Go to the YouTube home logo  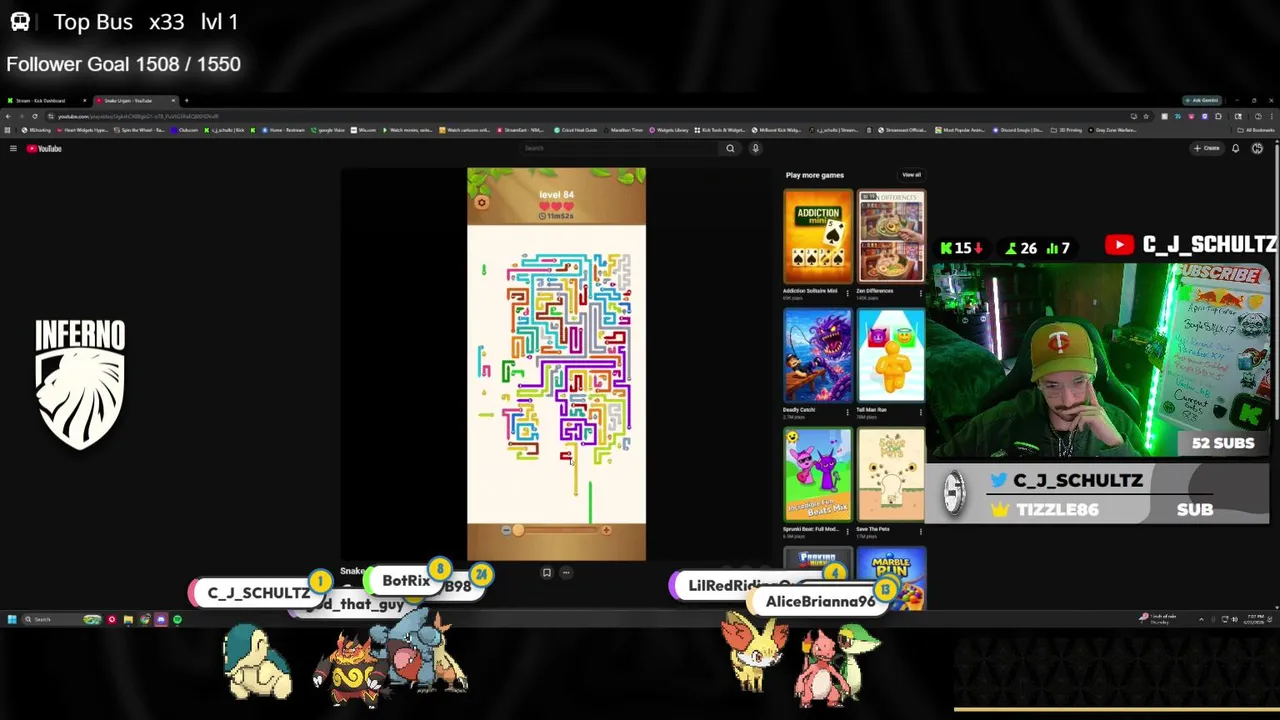(x=44, y=148)
